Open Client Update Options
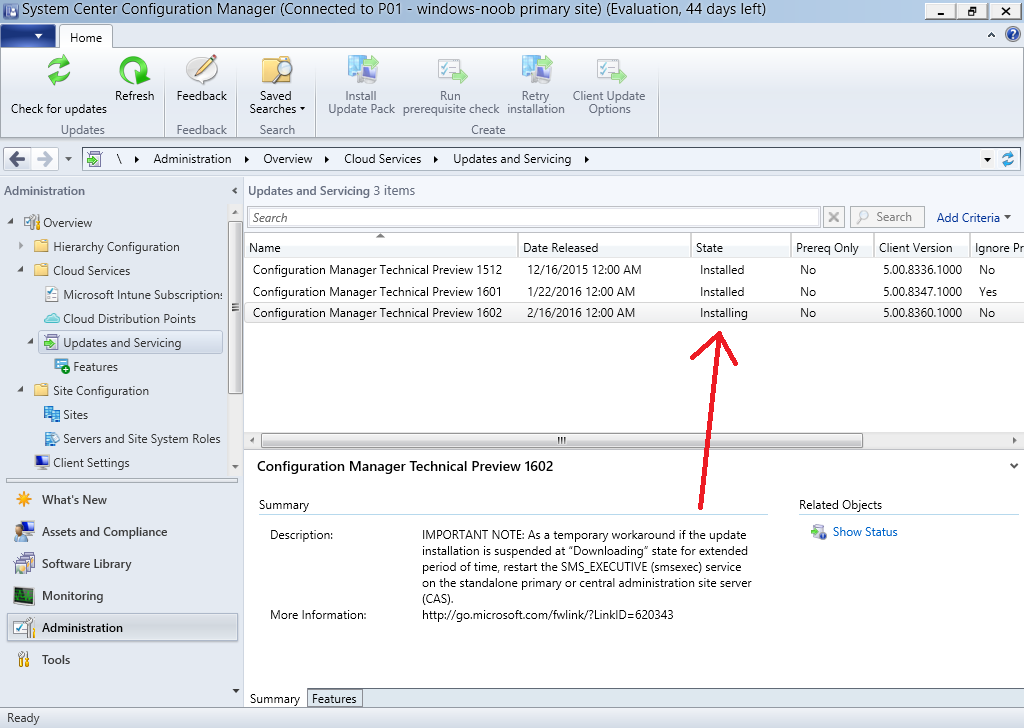This screenshot has width=1024, height=728. coord(609,85)
